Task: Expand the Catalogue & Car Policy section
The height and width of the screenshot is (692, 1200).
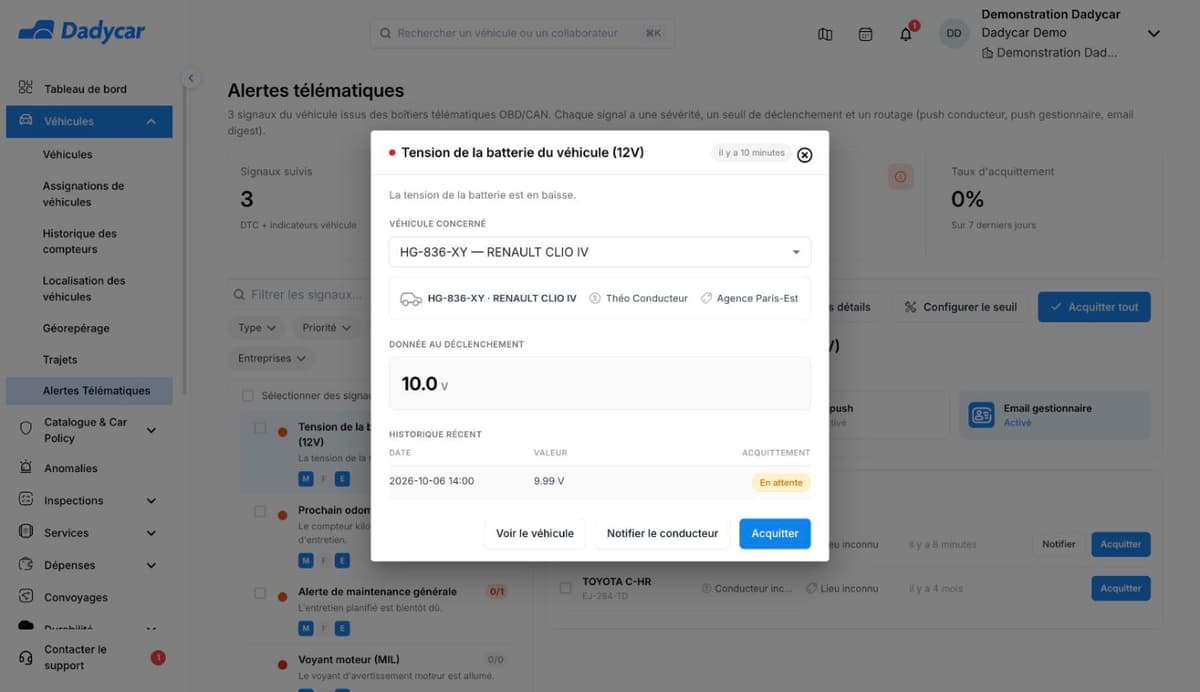Action: pos(151,430)
